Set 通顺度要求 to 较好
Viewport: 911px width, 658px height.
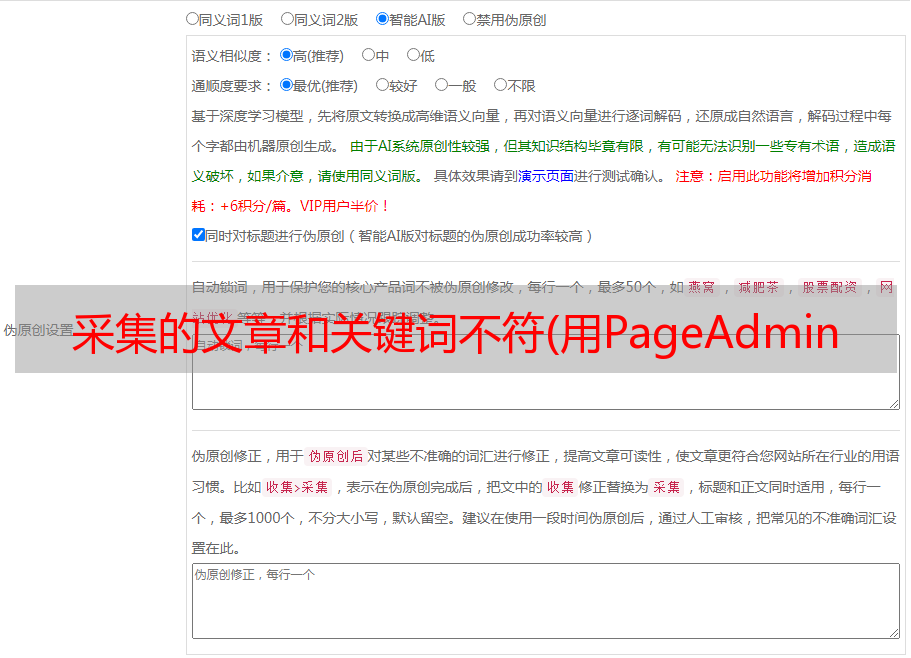(382, 85)
